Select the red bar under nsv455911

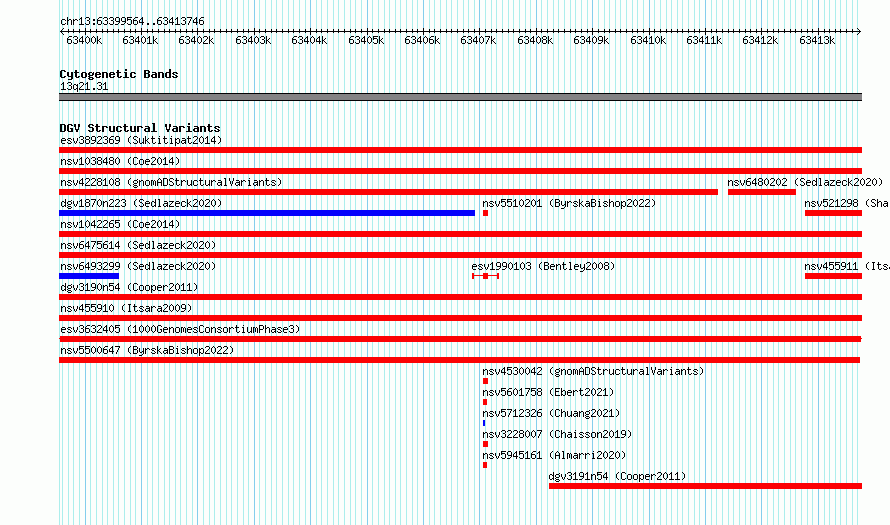[833, 276]
